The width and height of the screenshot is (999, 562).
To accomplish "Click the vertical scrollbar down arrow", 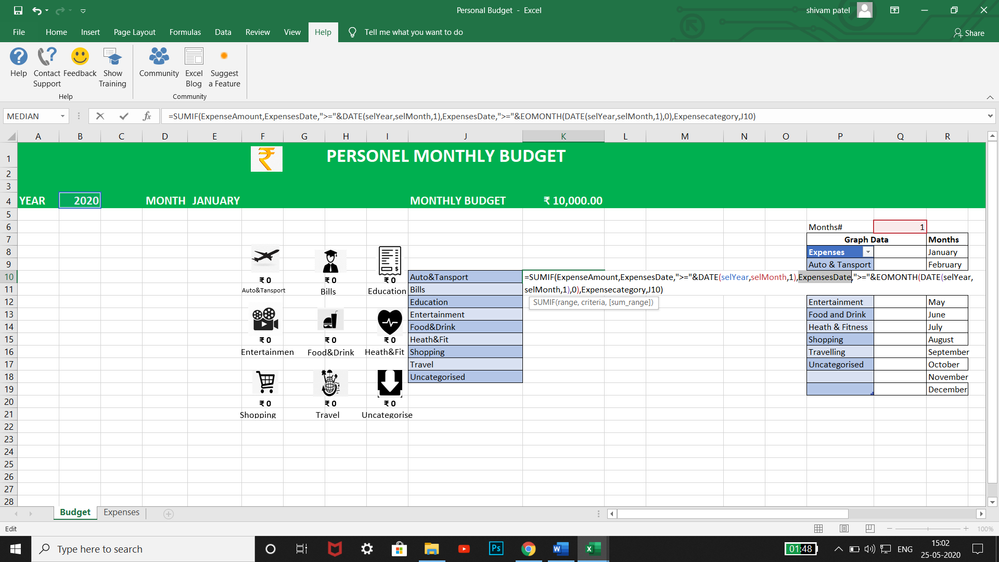I will coord(992,502).
